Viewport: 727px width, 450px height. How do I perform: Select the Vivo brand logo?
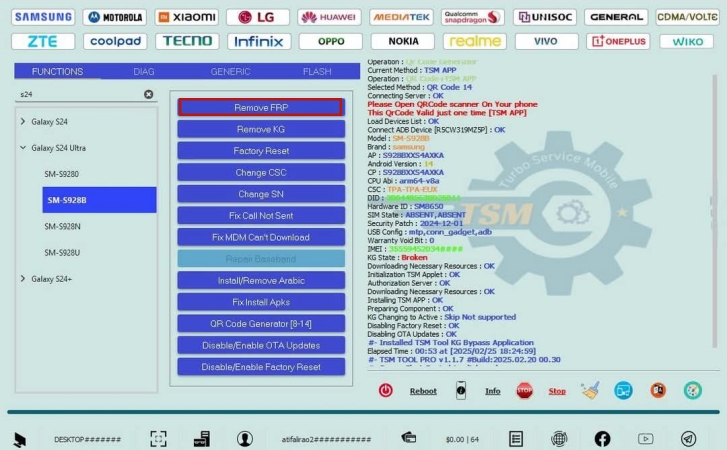[x=546, y=41]
